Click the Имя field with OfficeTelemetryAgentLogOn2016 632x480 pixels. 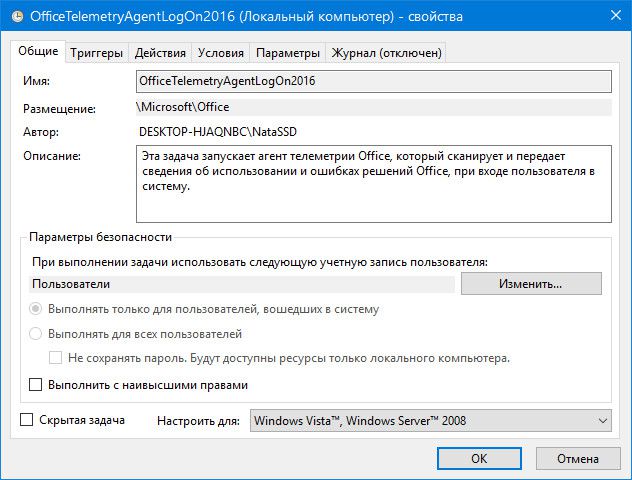coord(374,81)
